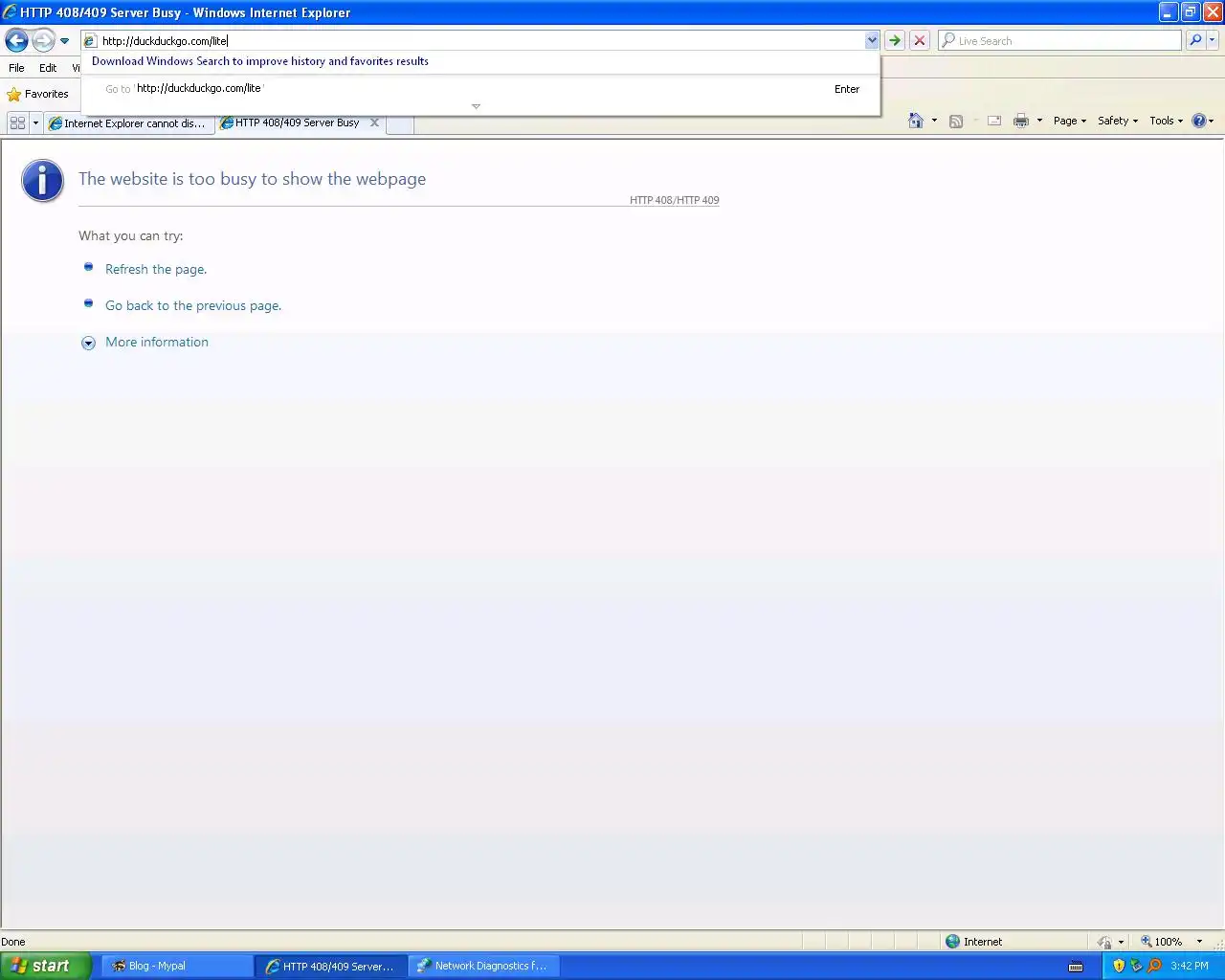Open the Safety menu
Screen dimensions: 1225x980
pos(1118,121)
